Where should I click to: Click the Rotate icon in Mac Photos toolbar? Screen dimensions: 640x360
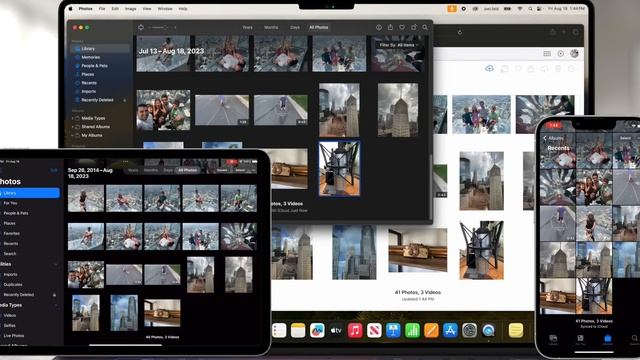tap(414, 27)
